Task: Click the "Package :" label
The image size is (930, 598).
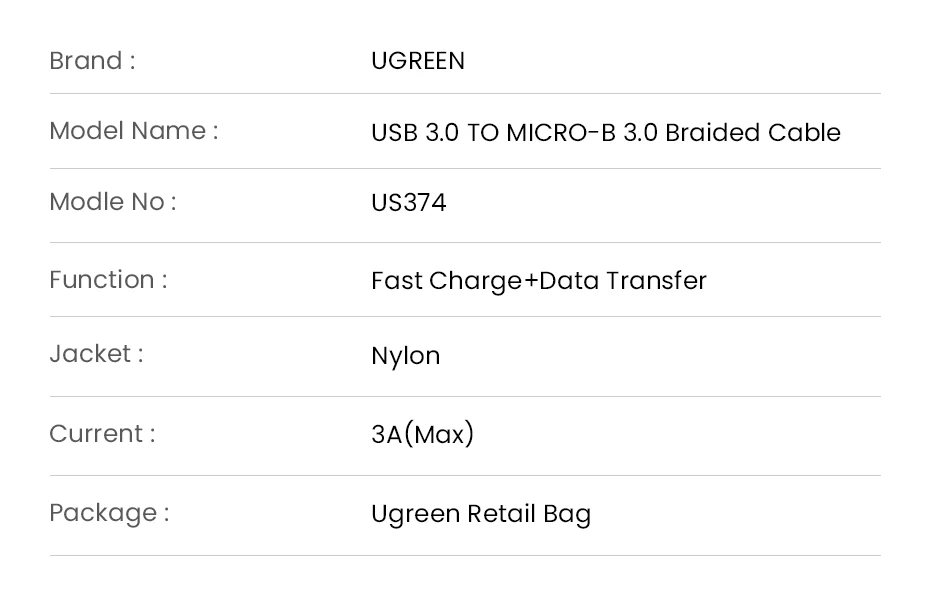Action: (x=109, y=513)
